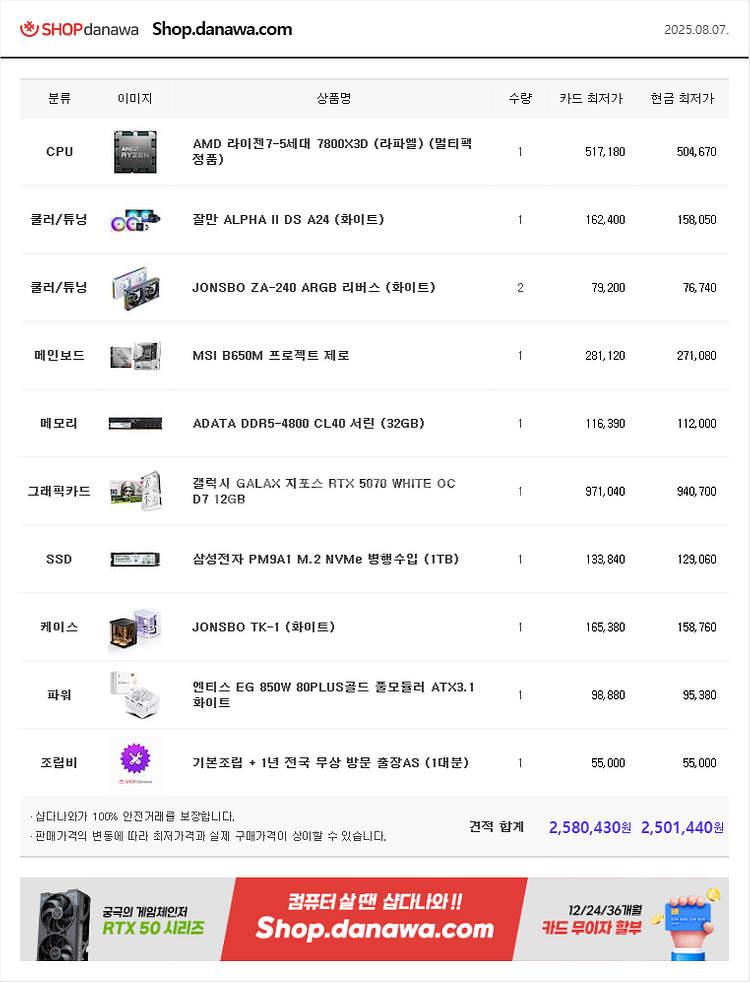Select the MSI B650M 프로젝트 제로 product name
Viewport: 750px width, 983px height.
point(271,355)
